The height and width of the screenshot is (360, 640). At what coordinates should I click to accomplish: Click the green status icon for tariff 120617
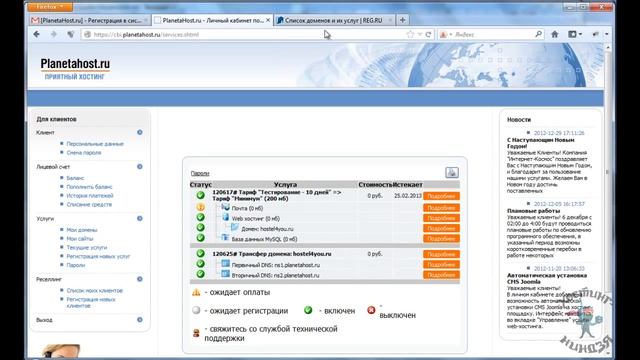click(200, 195)
